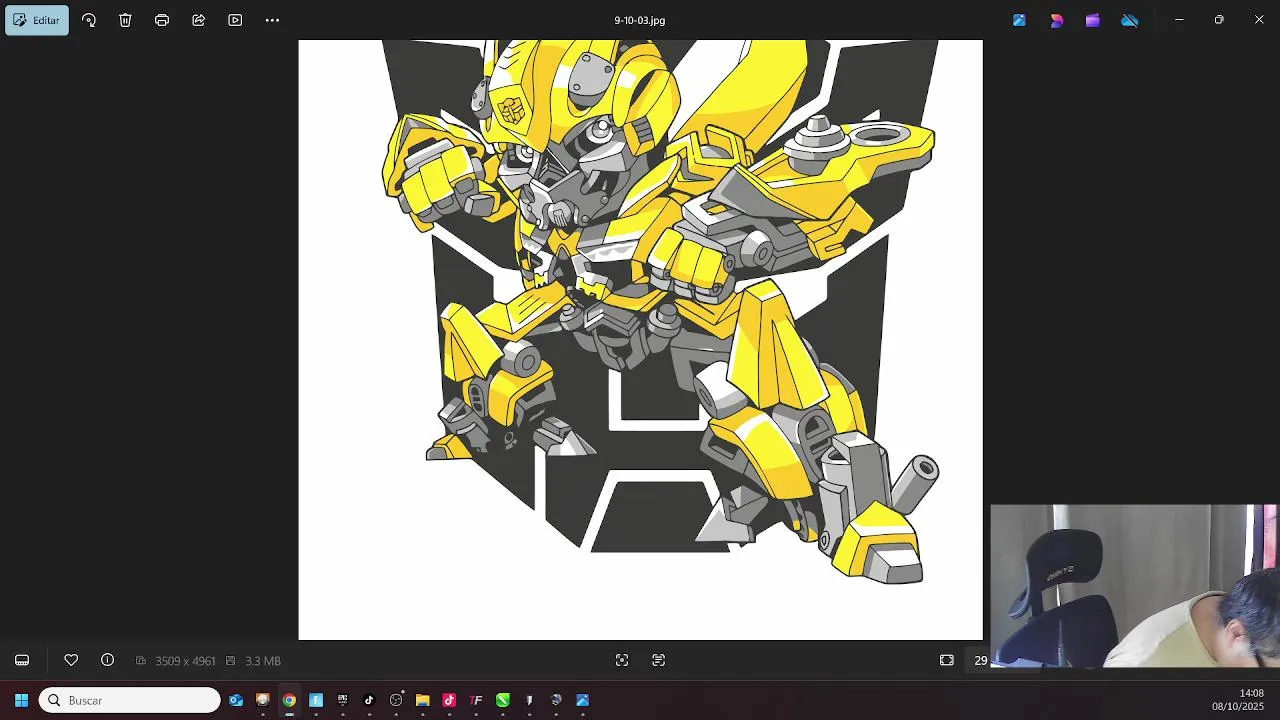Start slideshow with the play icon
The width and height of the screenshot is (1280, 720).
pos(235,20)
